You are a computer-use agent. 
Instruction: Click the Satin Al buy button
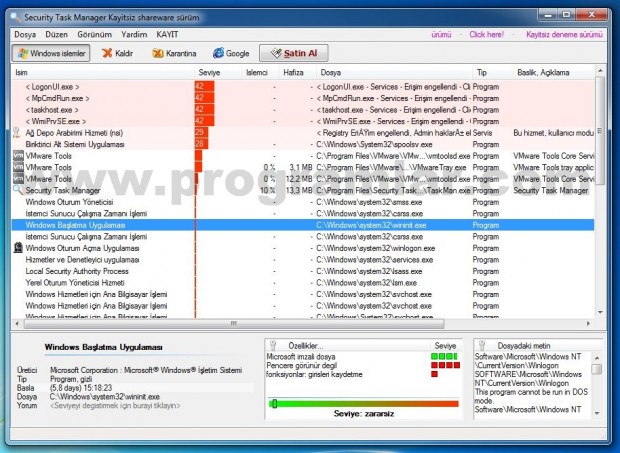(x=294, y=53)
